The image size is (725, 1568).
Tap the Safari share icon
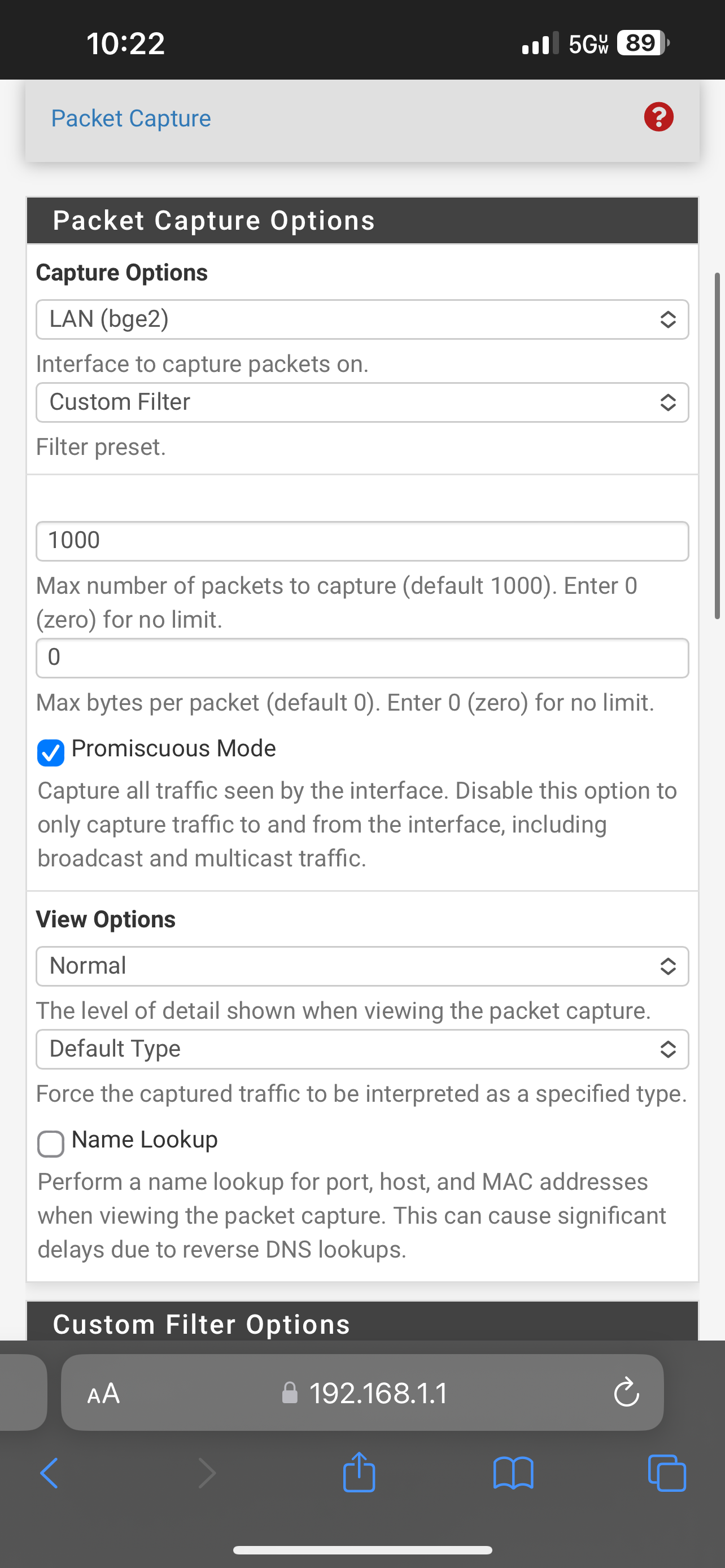[x=359, y=1472]
